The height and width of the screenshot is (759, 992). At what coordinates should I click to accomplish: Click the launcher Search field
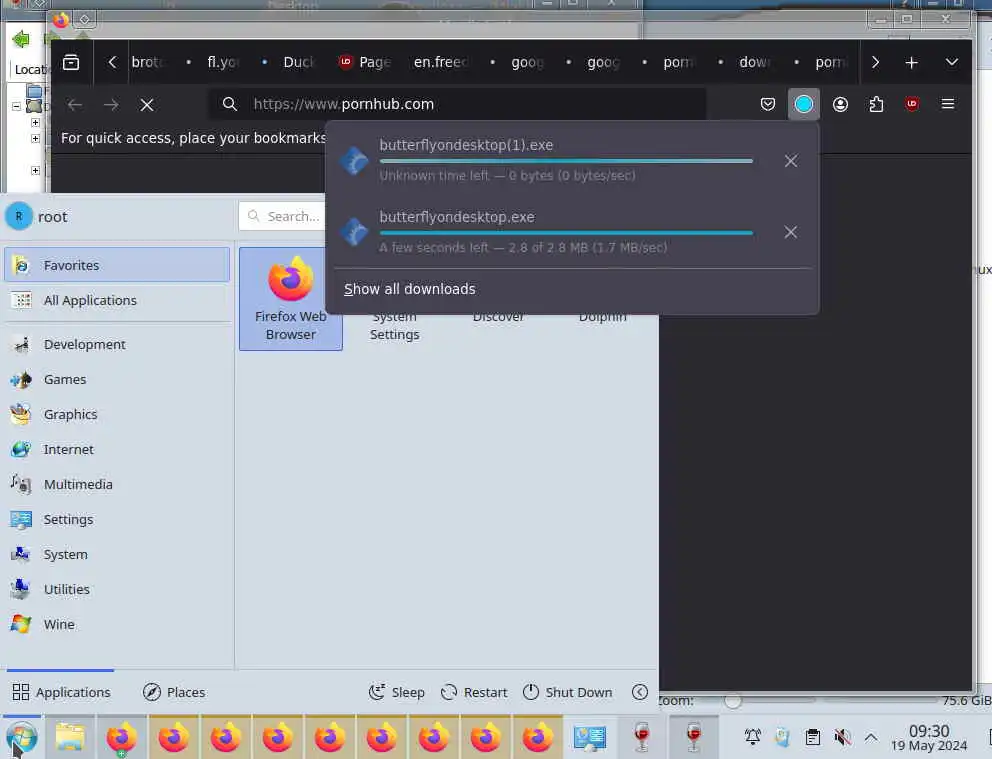click(282, 216)
